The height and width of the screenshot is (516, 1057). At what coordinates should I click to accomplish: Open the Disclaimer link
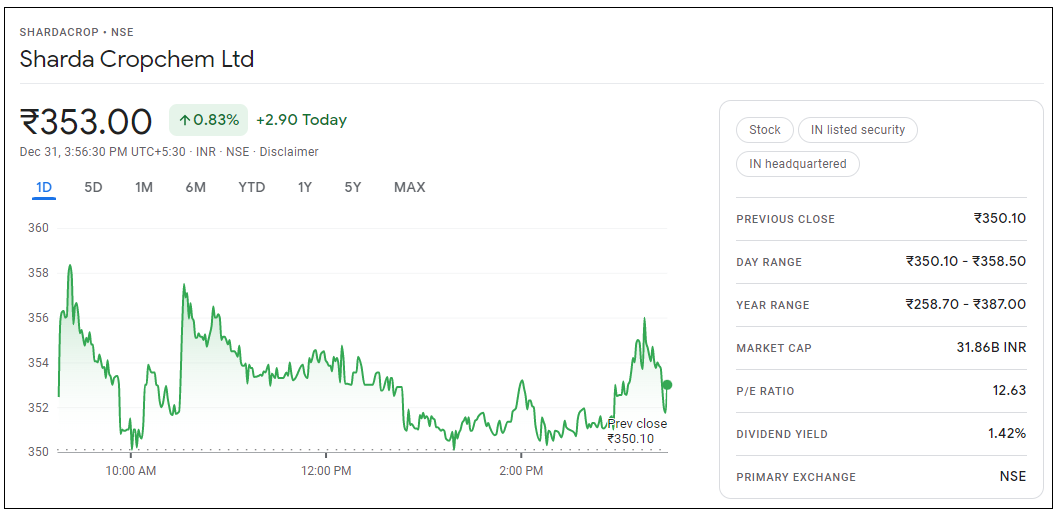[x=288, y=152]
